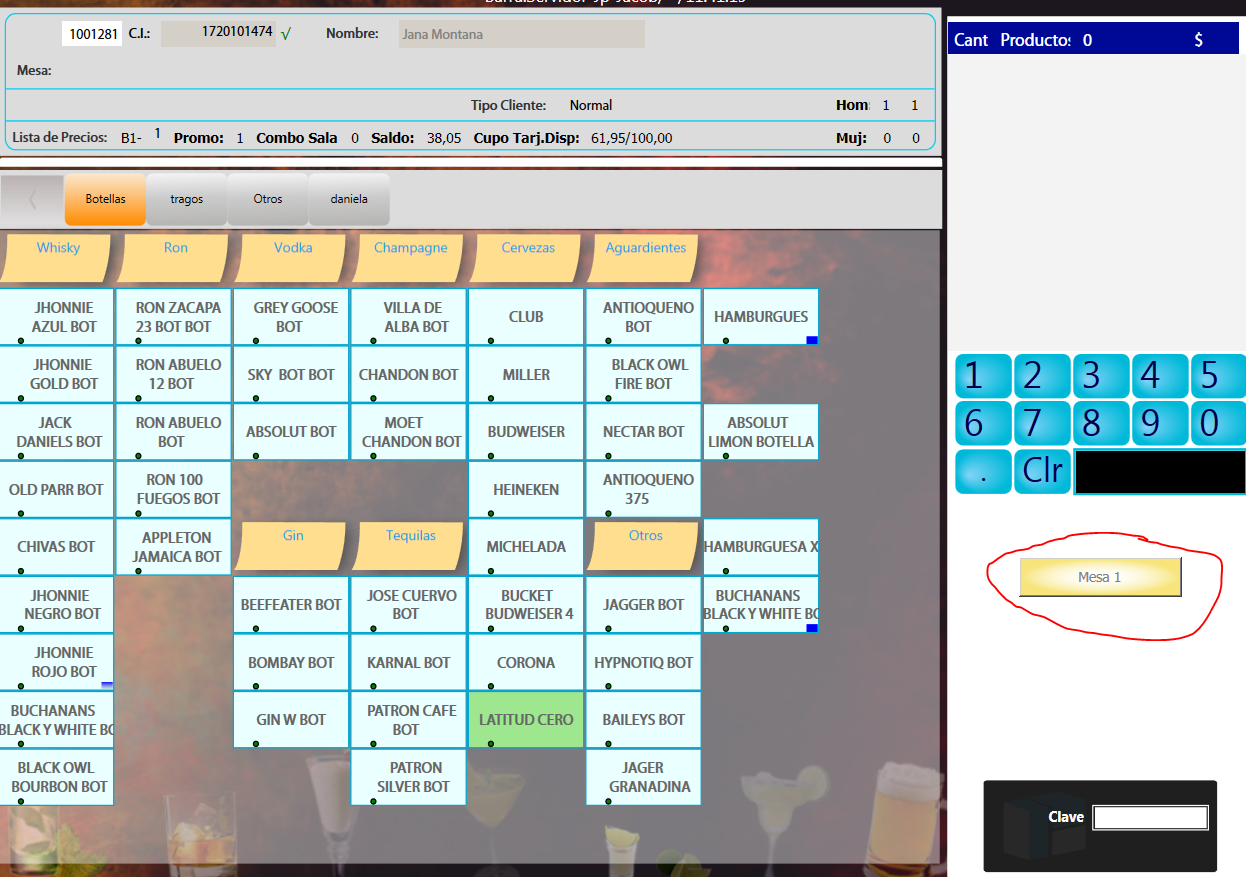
Task: Add CHIVAS BOT product
Action: point(57,547)
